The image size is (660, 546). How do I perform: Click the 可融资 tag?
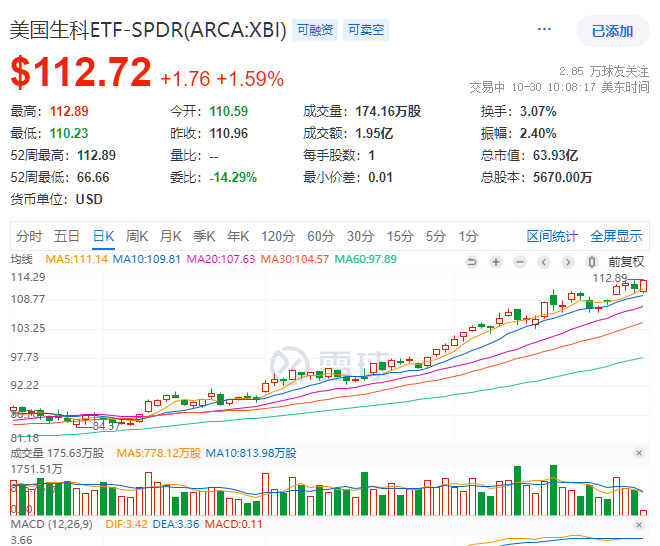(x=315, y=30)
